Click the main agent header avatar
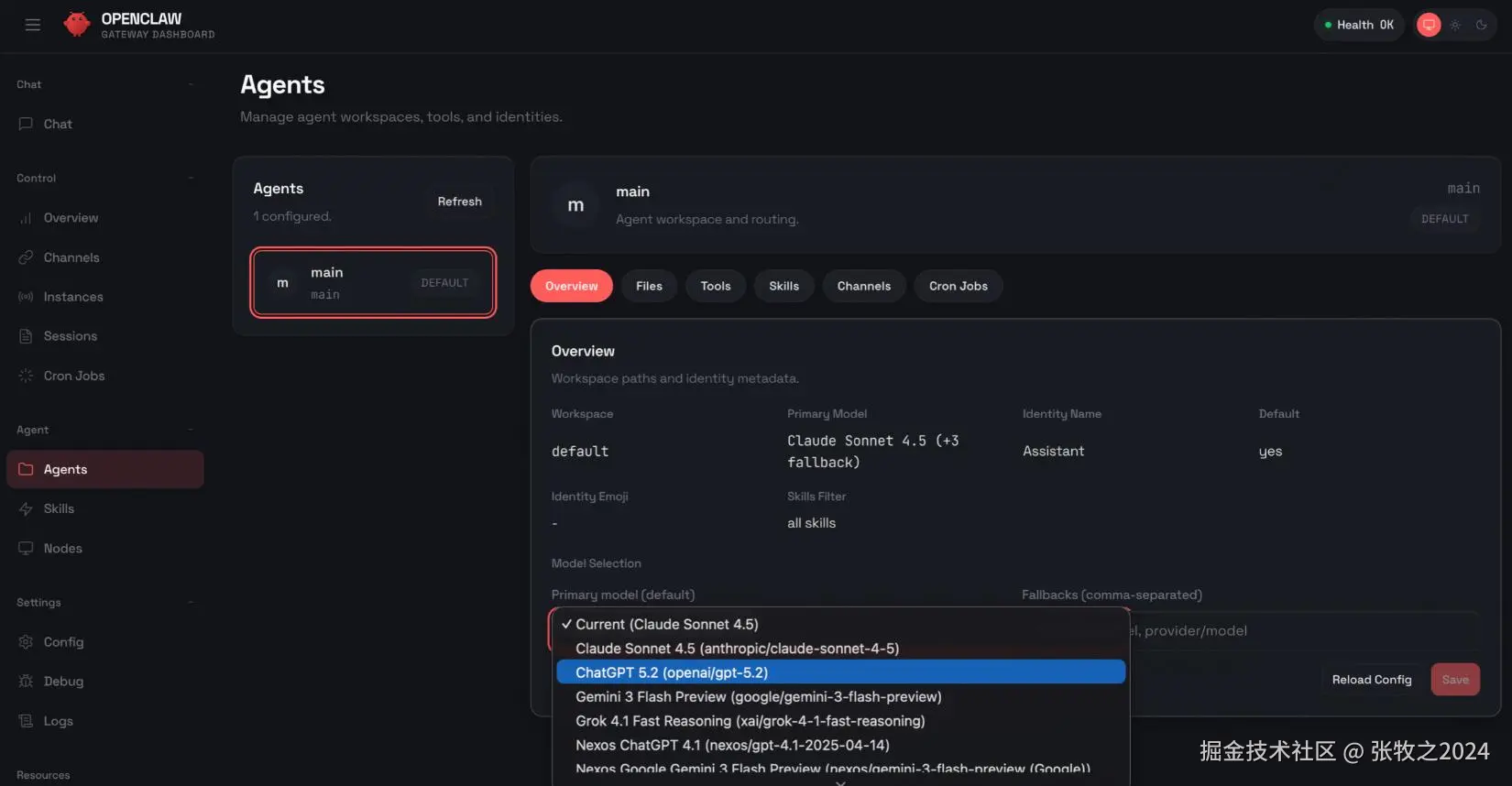Screen dimensions: 1512x786 point(575,205)
